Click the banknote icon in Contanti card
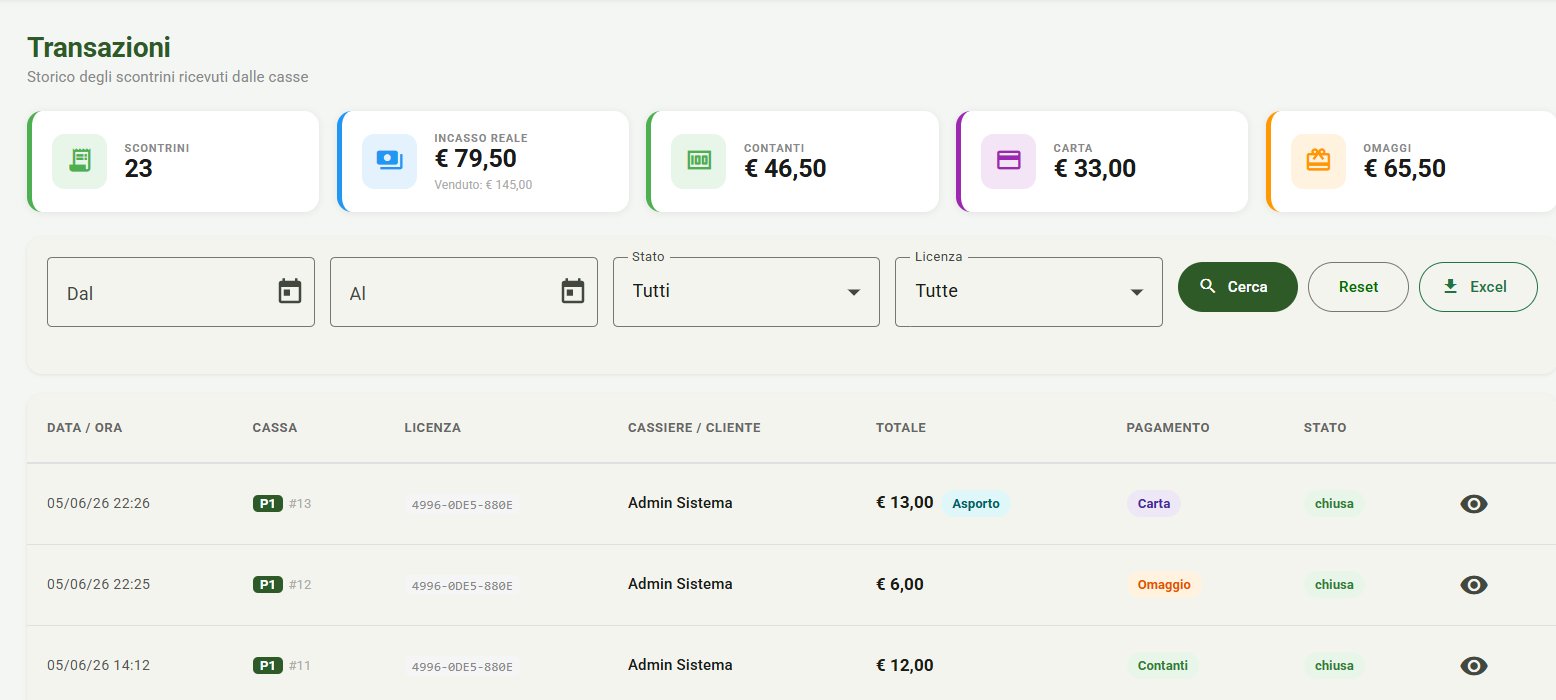The width and height of the screenshot is (1556, 700). [x=698, y=161]
